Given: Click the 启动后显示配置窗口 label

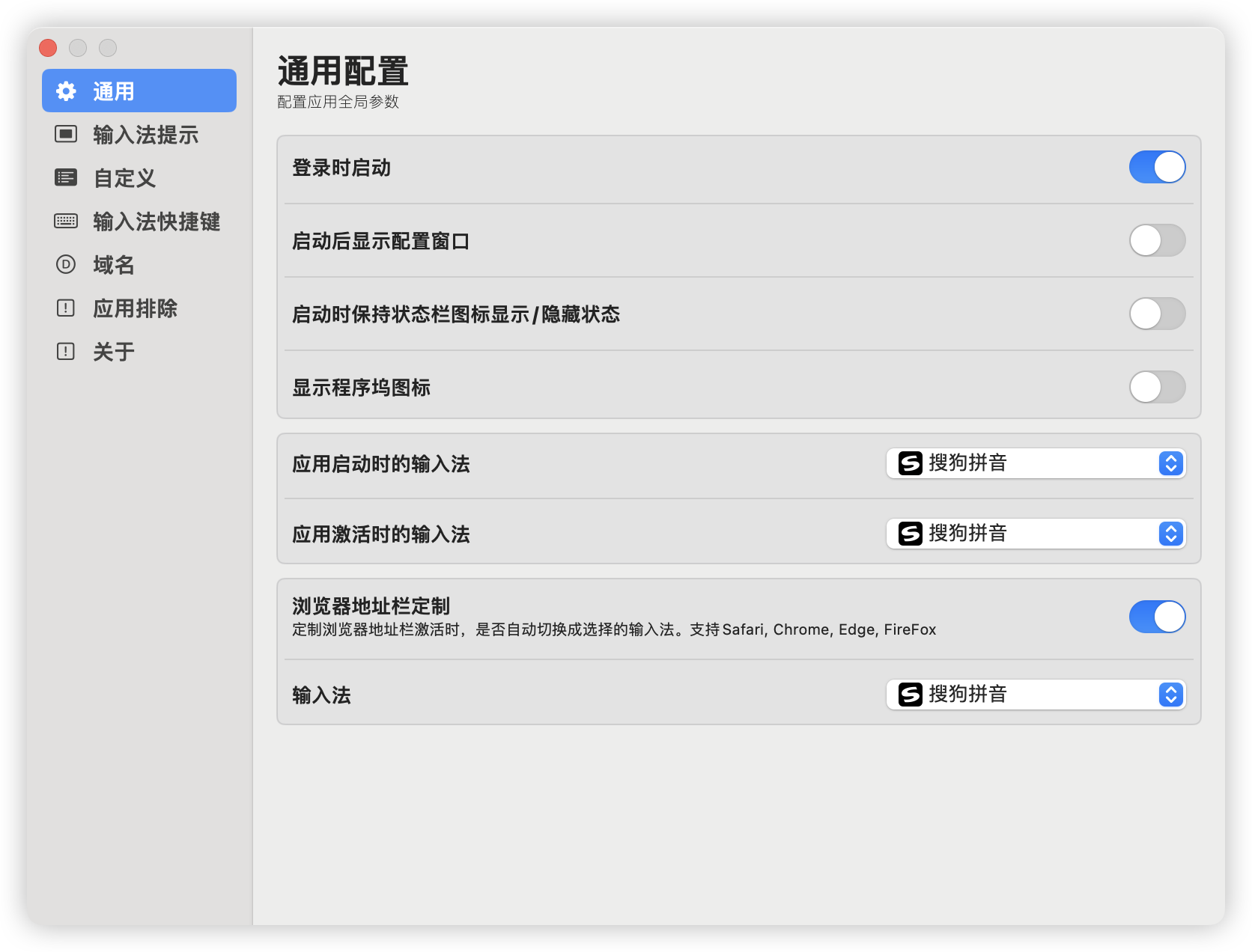Looking at the screenshot, I should click(381, 241).
